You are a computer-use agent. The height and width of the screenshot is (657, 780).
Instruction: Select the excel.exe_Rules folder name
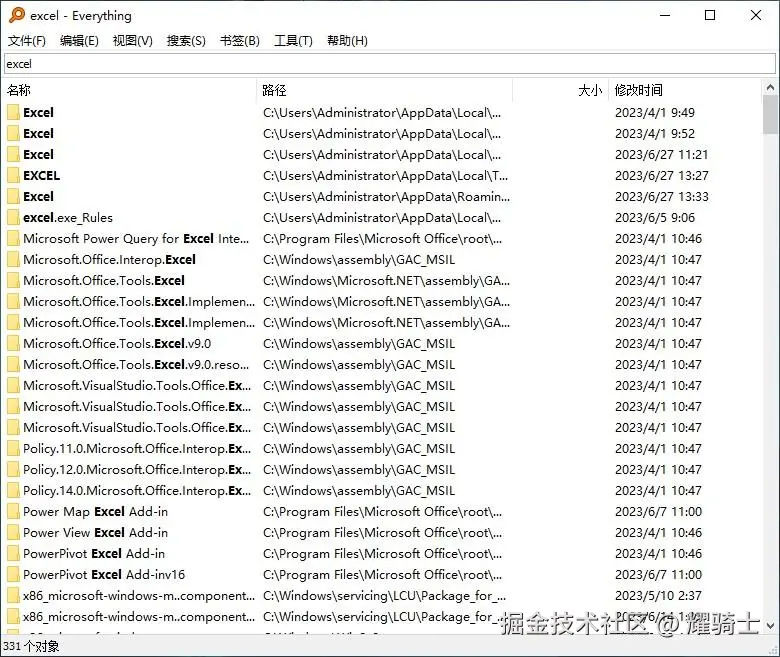[68, 217]
